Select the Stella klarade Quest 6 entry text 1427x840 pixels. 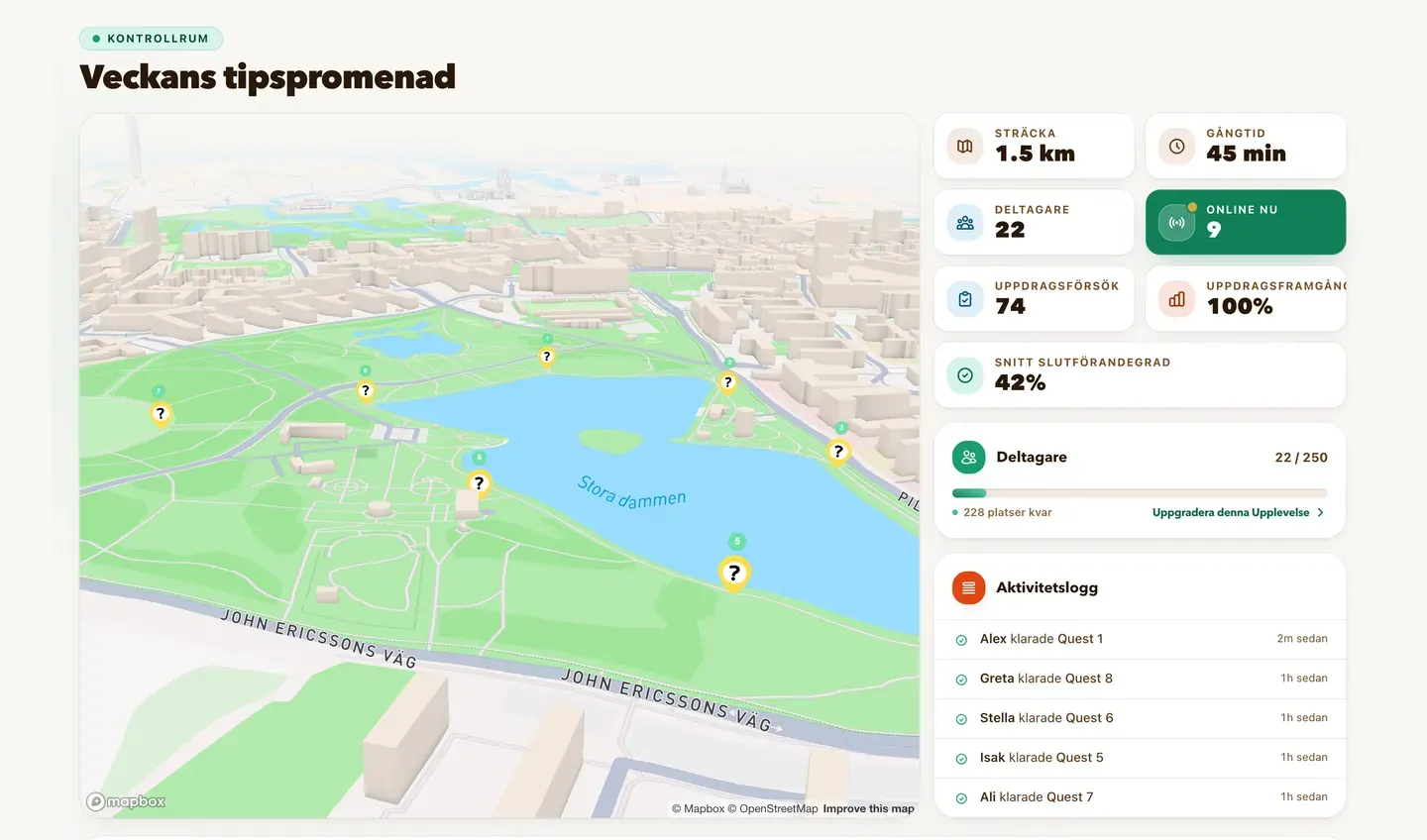[1046, 718]
